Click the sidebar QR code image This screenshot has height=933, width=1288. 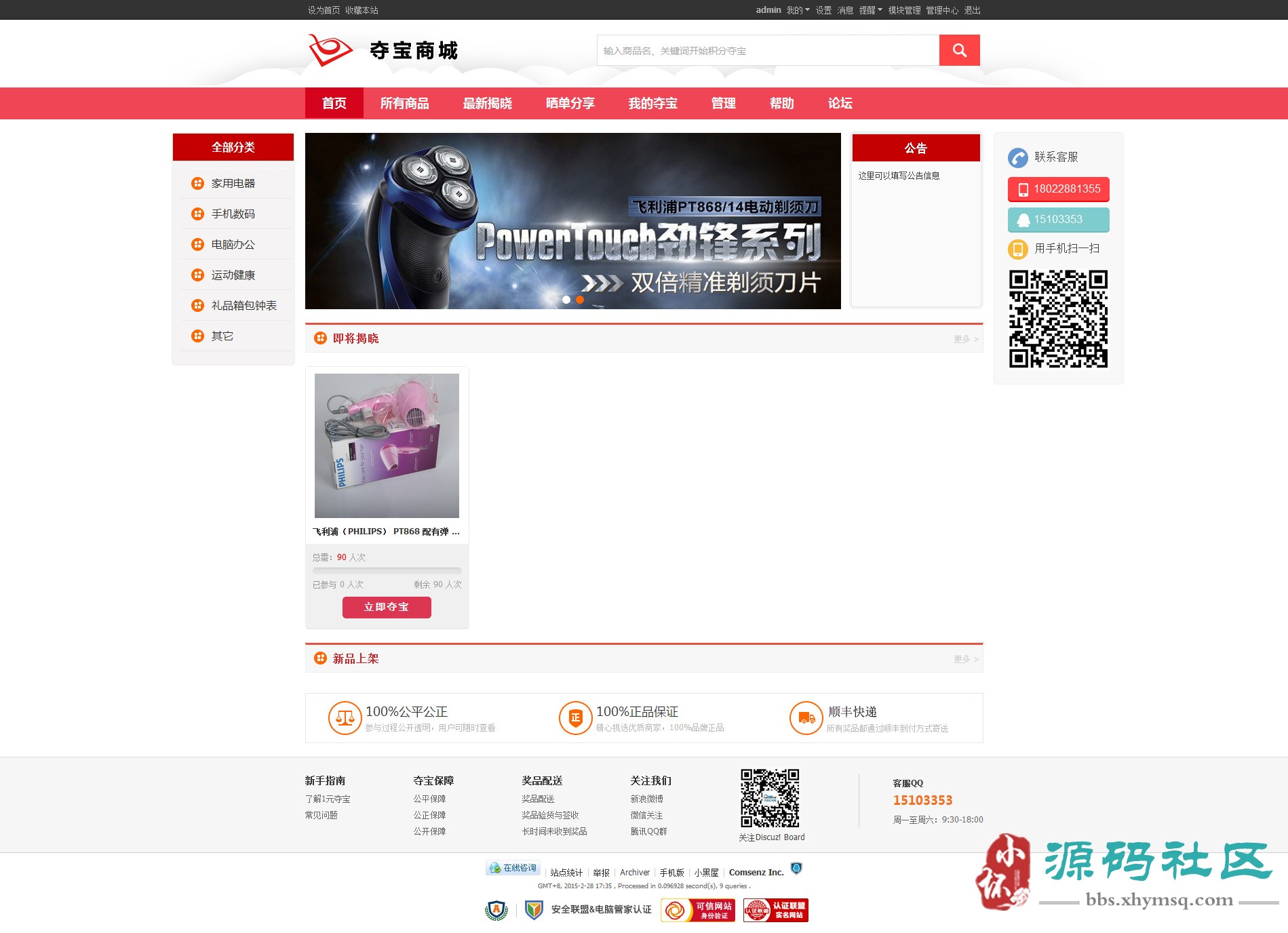click(1058, 319)
